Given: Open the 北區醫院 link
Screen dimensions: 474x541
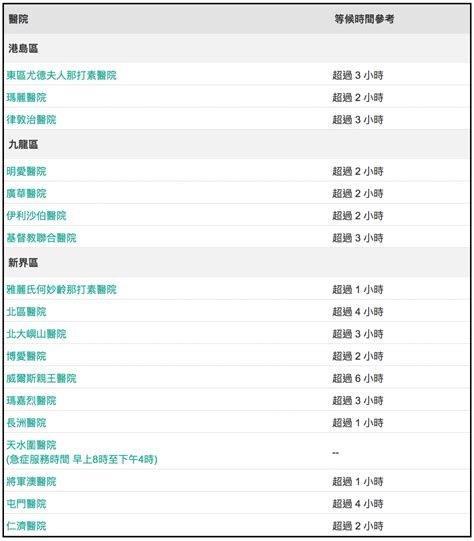Looking at the screenshot, I should (x=26, y=312).
